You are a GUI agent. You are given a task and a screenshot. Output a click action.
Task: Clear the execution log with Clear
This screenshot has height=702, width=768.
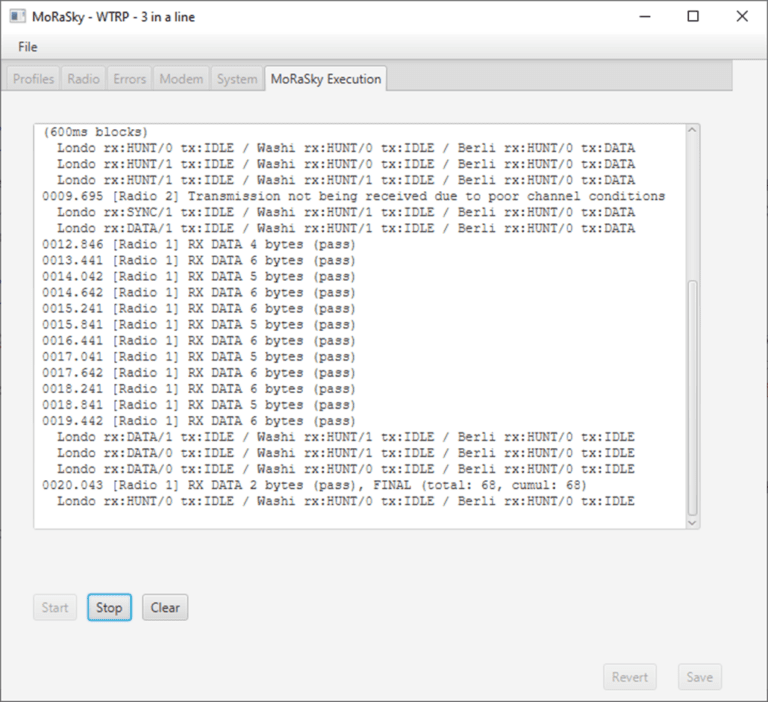click(x=165, y=607)
